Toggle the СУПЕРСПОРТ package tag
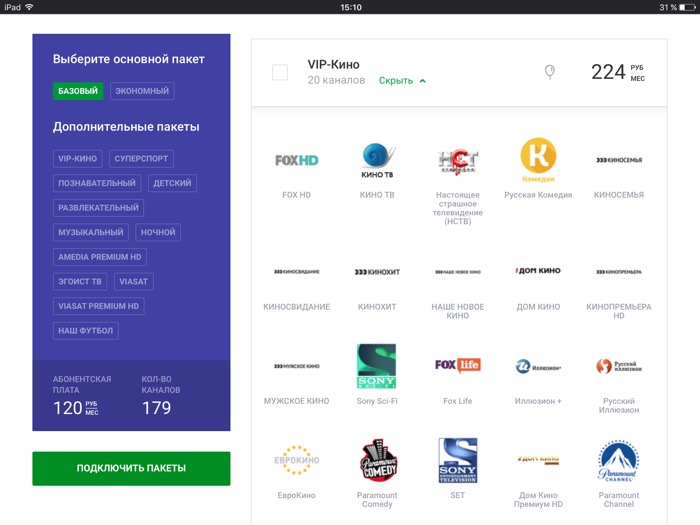The image size is (700, 525). (x=142, y=158)
